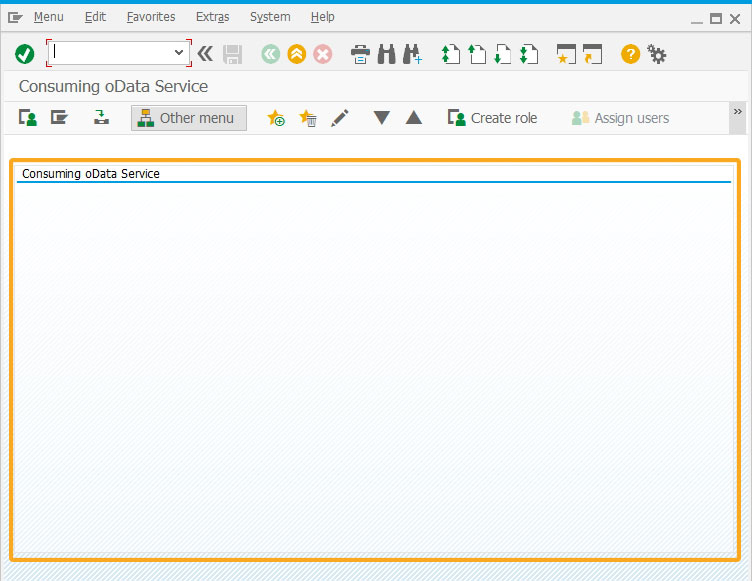Click the Create New Session window icon
This screenshot has width=752, height=581.
(x=566, y=54)
